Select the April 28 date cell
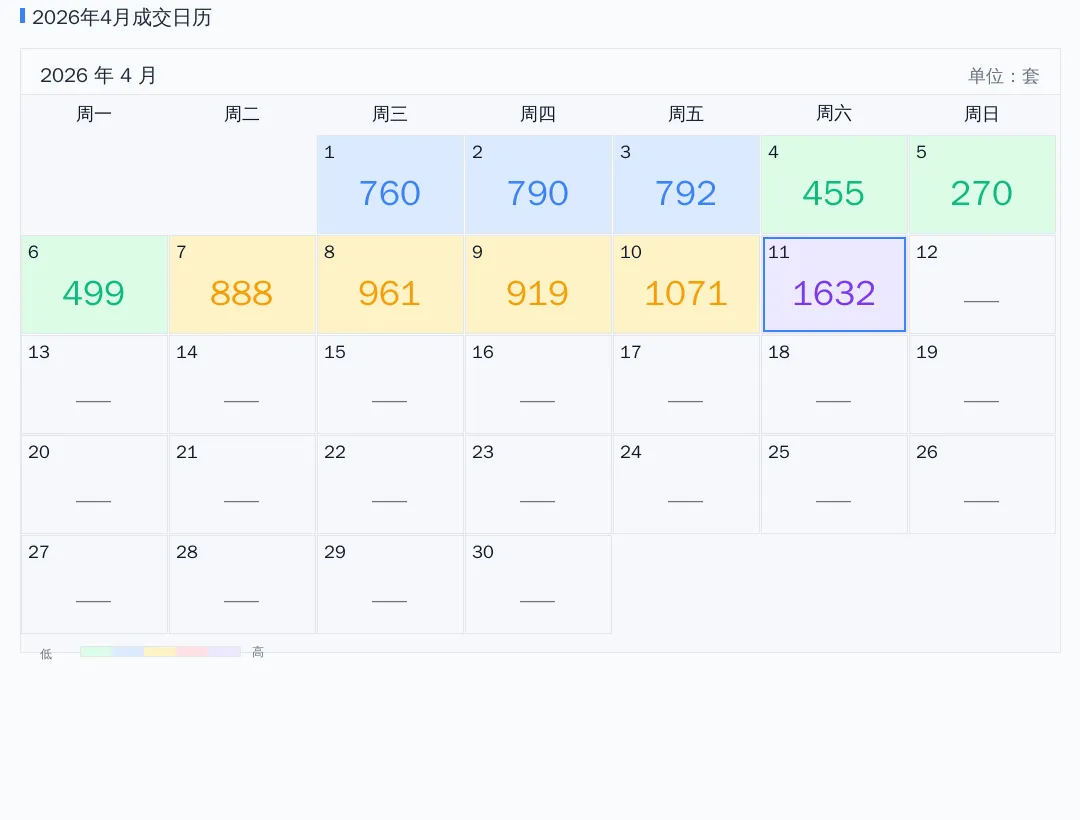 pyautogui.click(x=242, y=584)
